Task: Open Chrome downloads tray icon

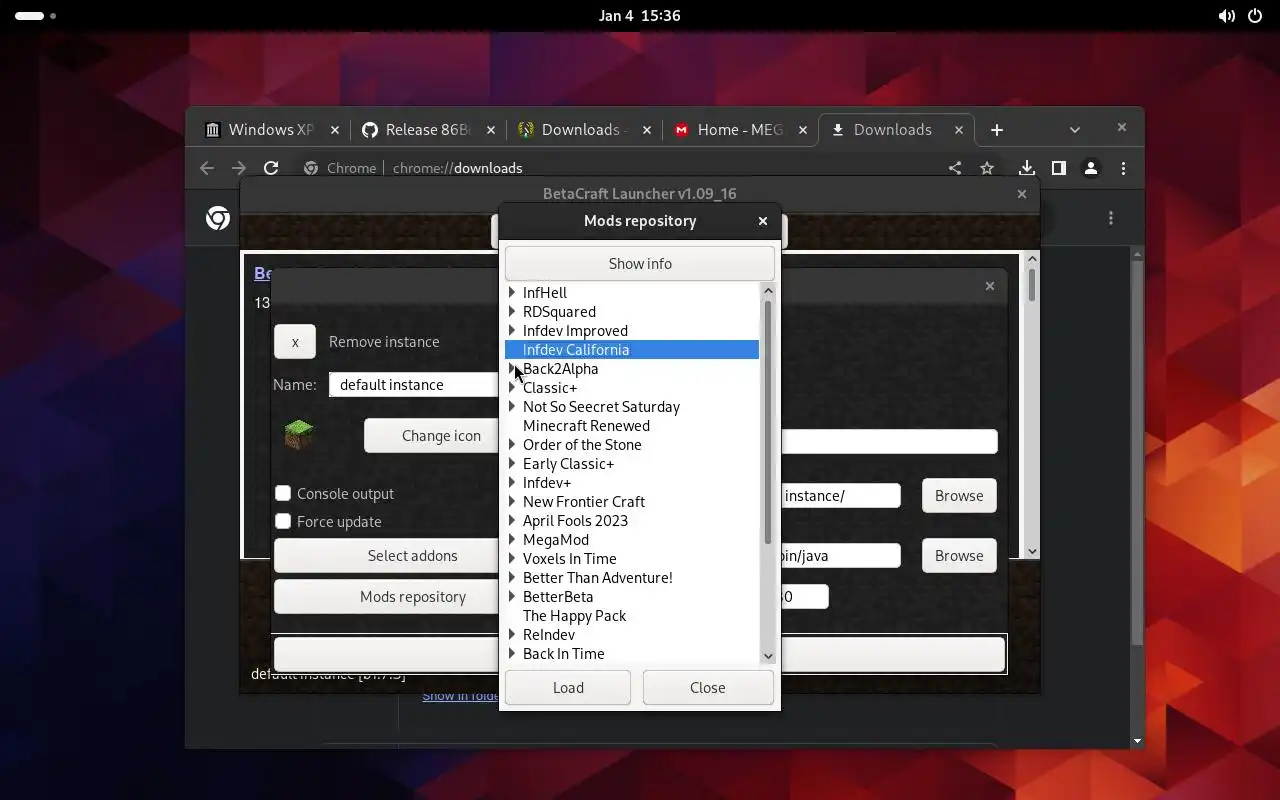Action: click(x=1026, y=168)
